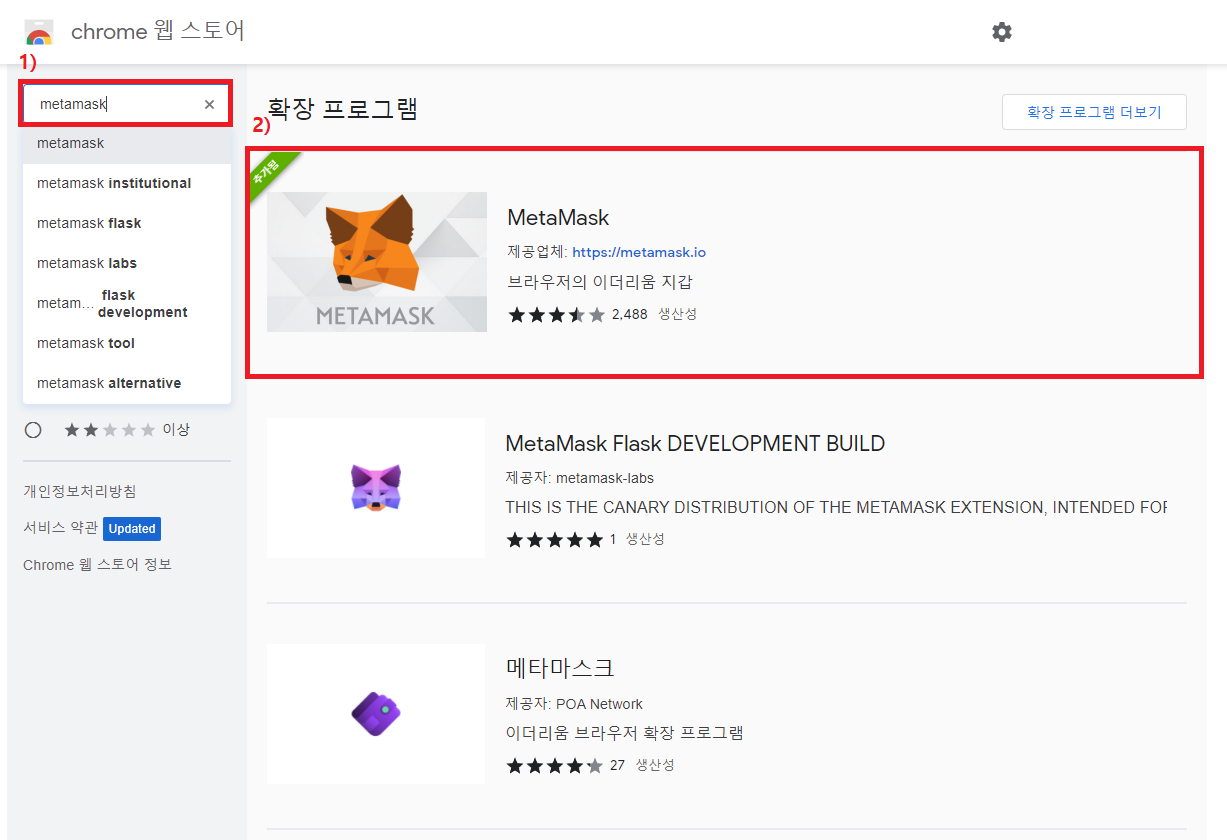Image resolution: width=1227 pixels, height=840 pixels.
Task: Click the 확장 프로그램 section heading
Action: pos(342,109)
